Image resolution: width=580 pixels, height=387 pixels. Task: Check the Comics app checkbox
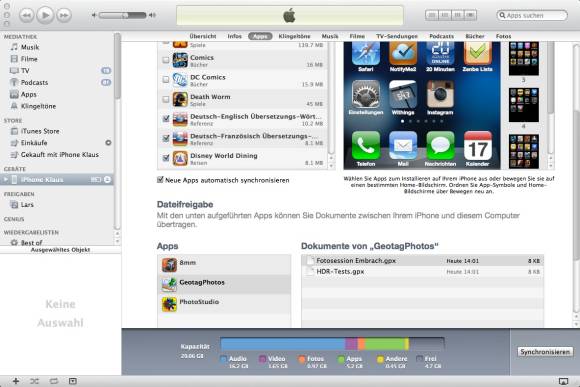[166, 60]
